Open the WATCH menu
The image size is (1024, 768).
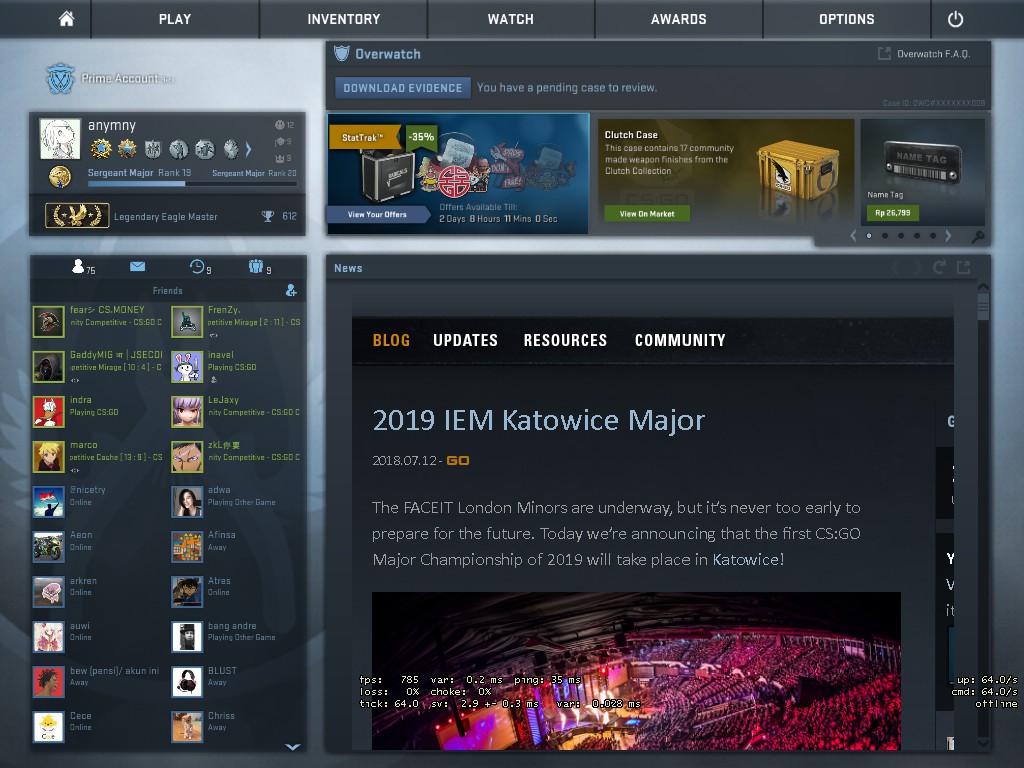coord(511,19)
